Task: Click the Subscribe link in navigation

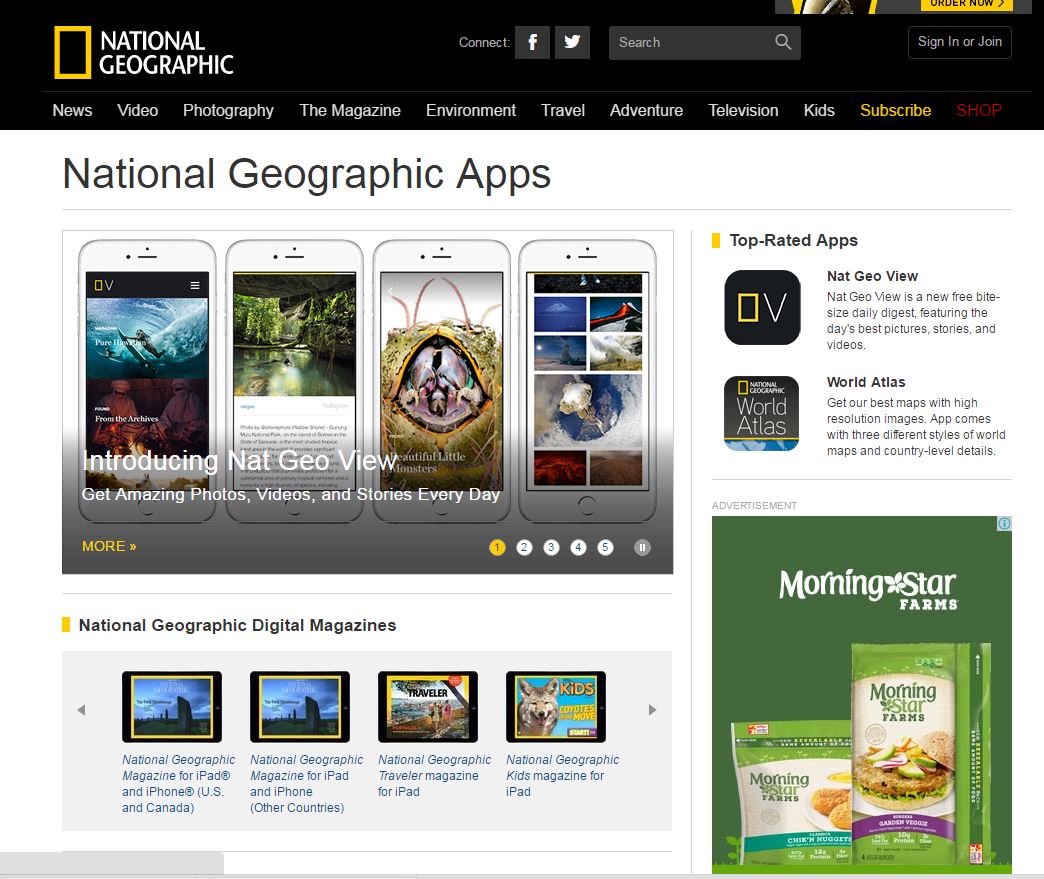Action: pos(896,111)
